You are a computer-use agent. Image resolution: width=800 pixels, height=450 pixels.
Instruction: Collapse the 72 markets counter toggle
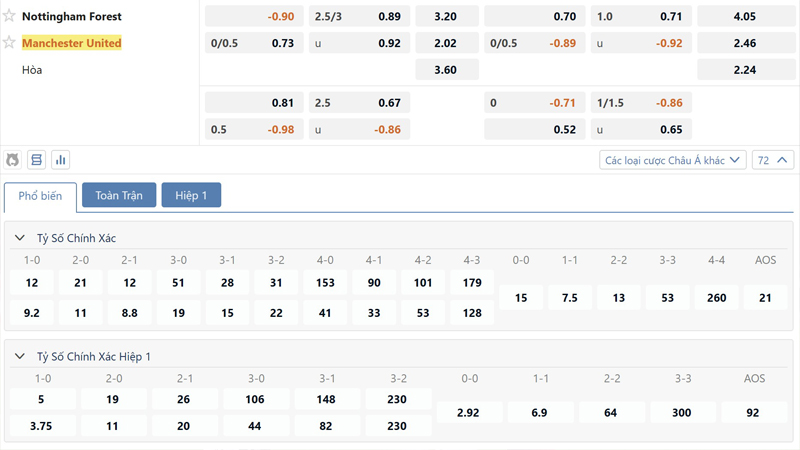775,160
